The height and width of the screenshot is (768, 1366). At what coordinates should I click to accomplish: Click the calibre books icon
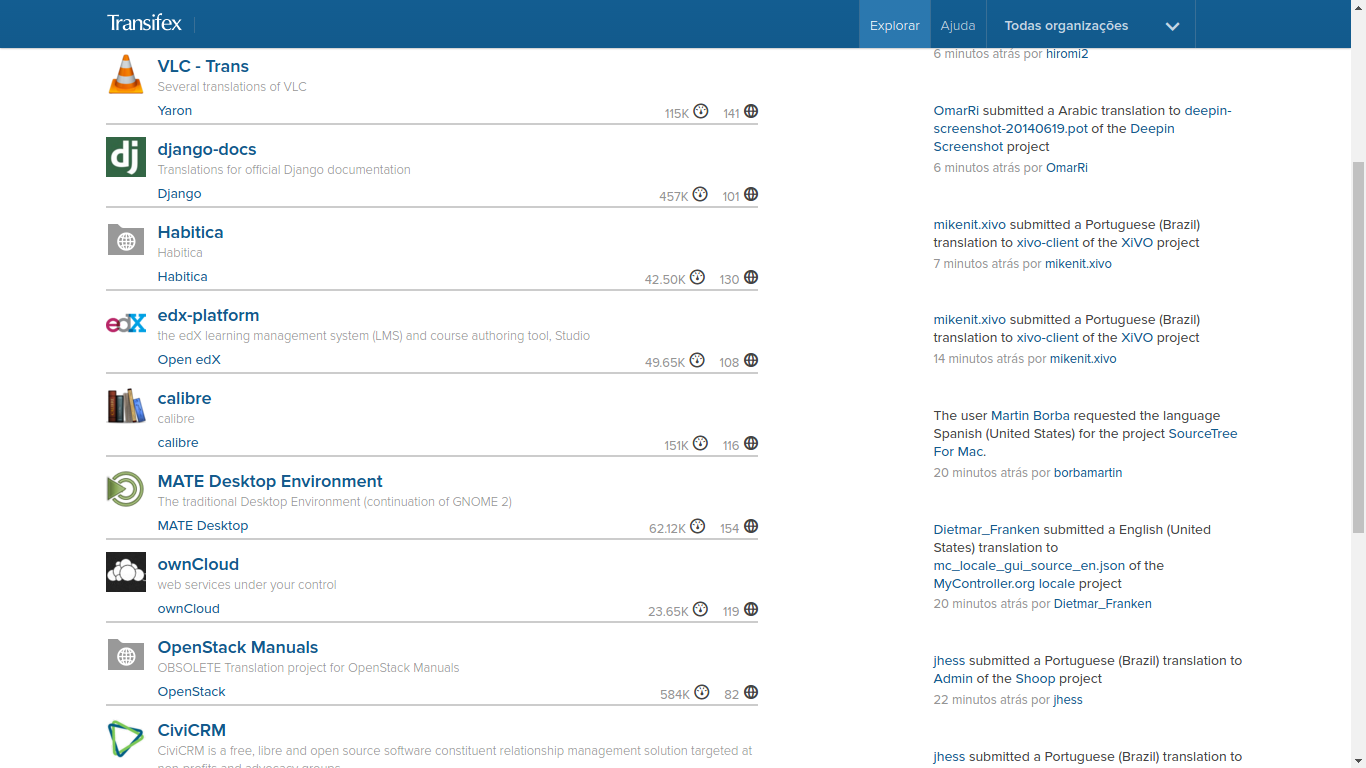tap(126, 406)
